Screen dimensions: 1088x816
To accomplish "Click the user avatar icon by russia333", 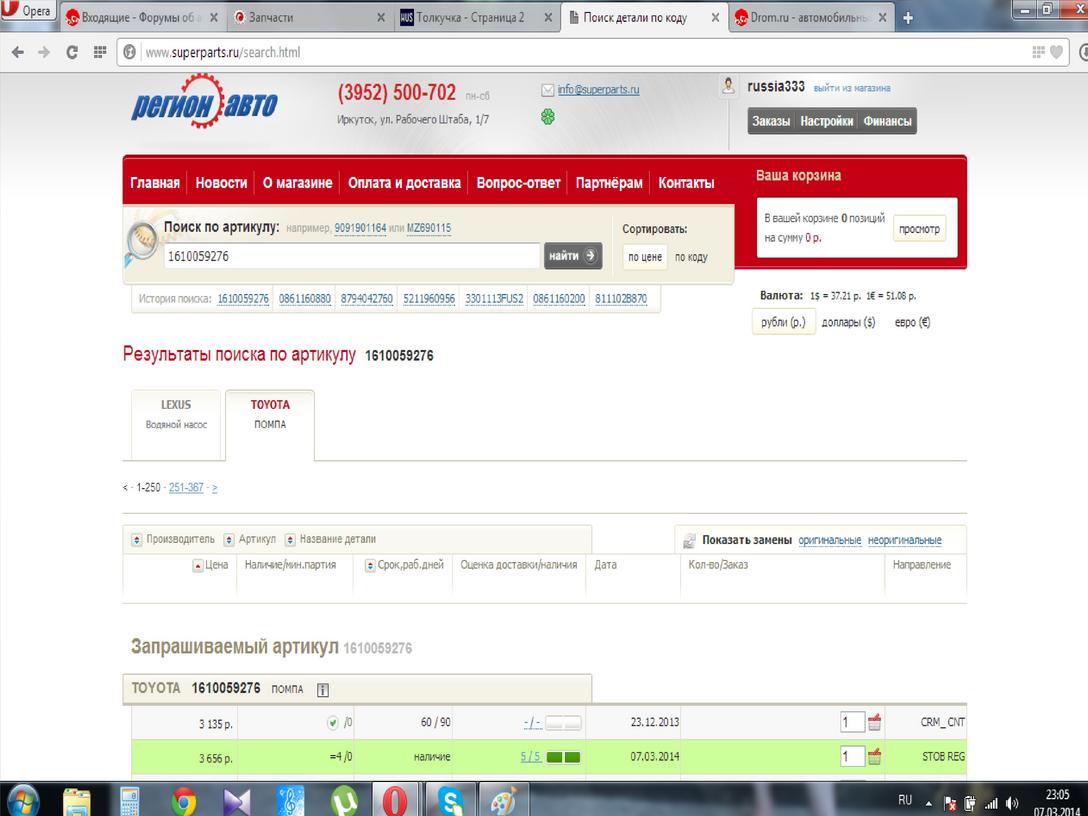I will (728, 86).
